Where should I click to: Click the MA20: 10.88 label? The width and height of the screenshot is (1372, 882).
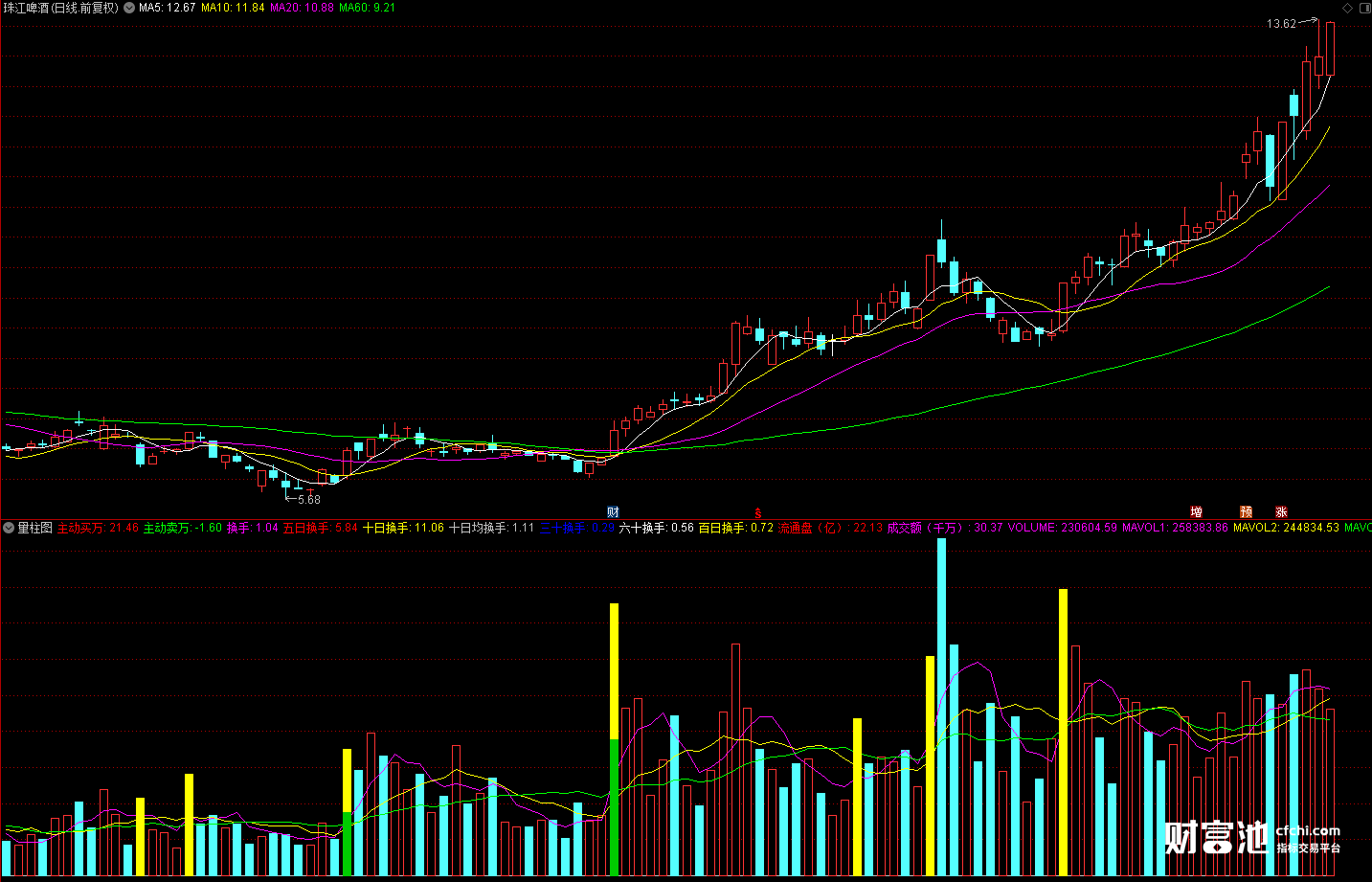pyautogui.click(x=302, y=8)
